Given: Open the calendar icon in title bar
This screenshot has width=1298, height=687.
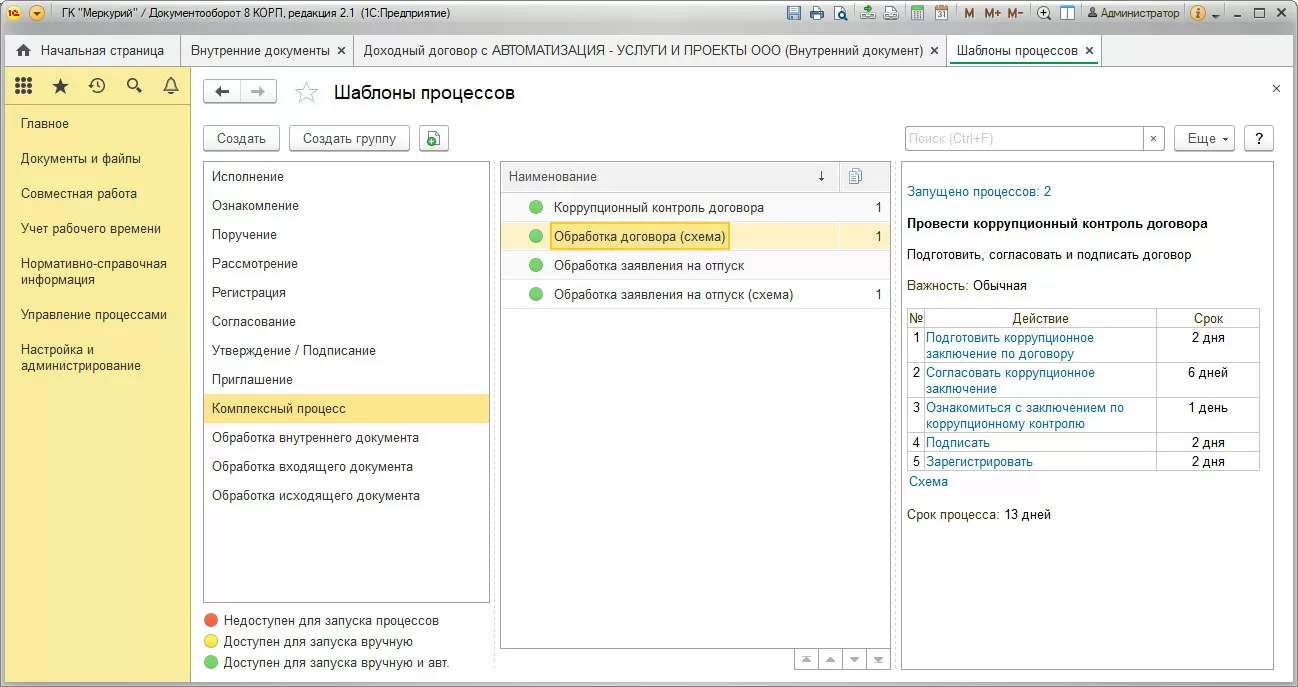Looking at the screenshot, I should click(x=941, y=14).
